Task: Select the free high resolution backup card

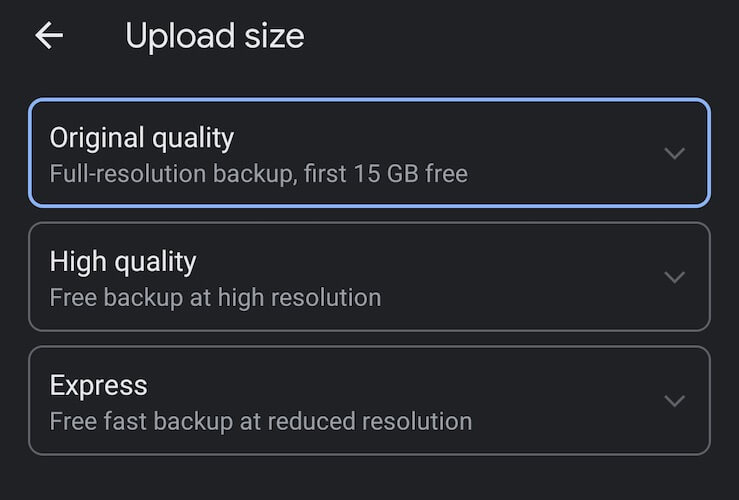Action: pyautogui.click(x=369, y=277)
